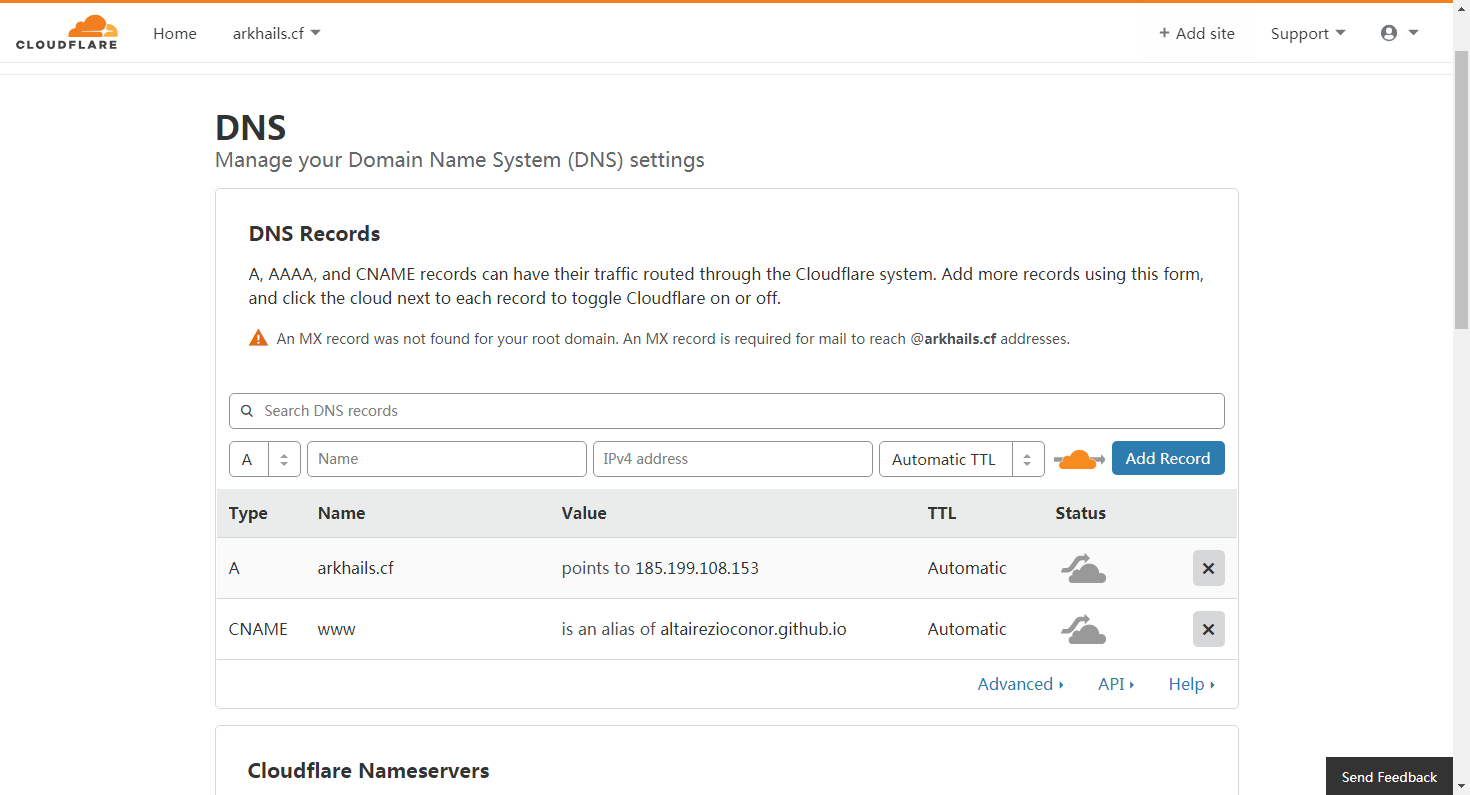The width and height of the screenshot is (1470, 795).
Task: Go to the Home menu item
Action: [x=175, y=33]
